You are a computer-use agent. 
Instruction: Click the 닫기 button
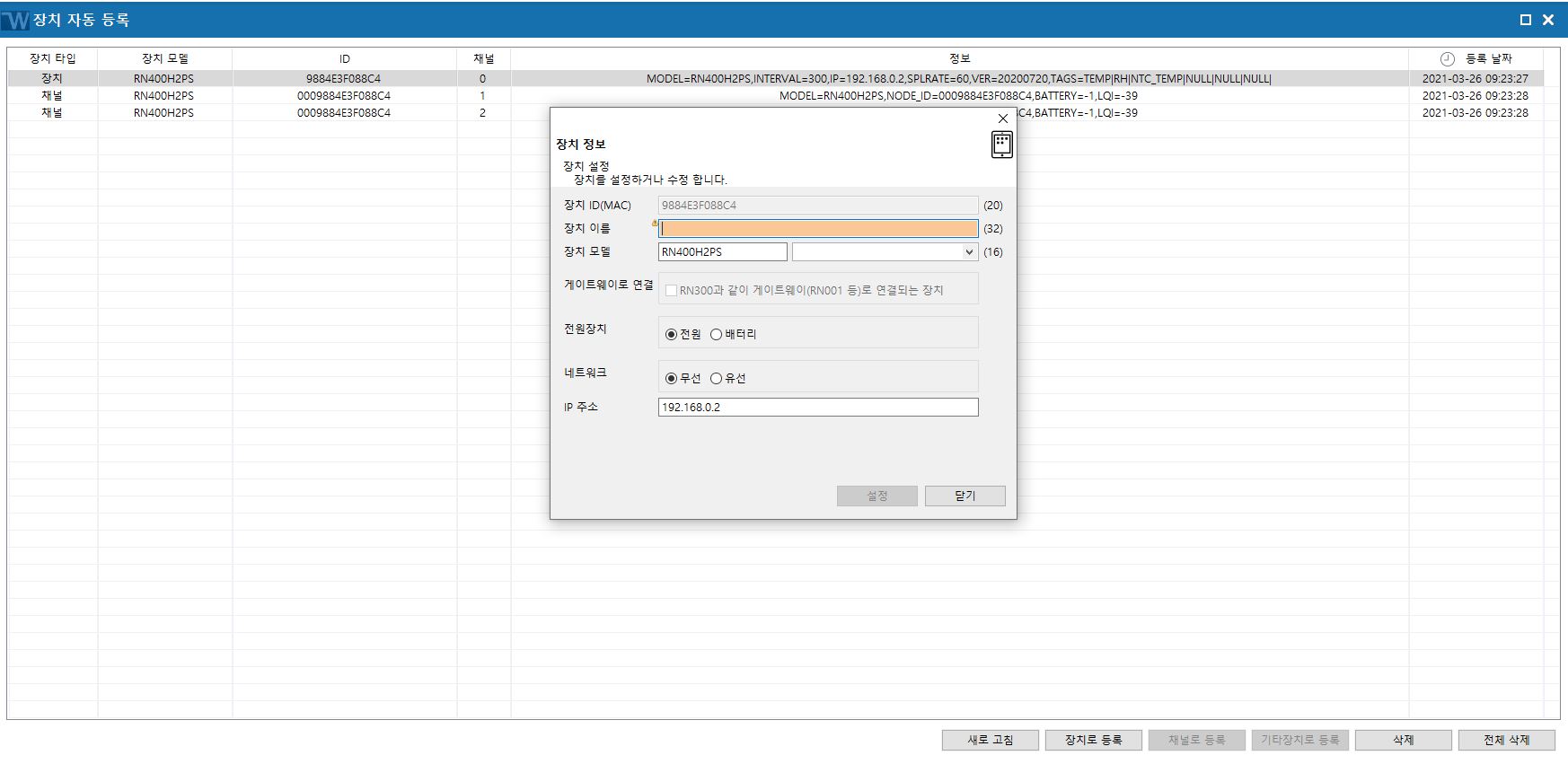tap(965, 496)
